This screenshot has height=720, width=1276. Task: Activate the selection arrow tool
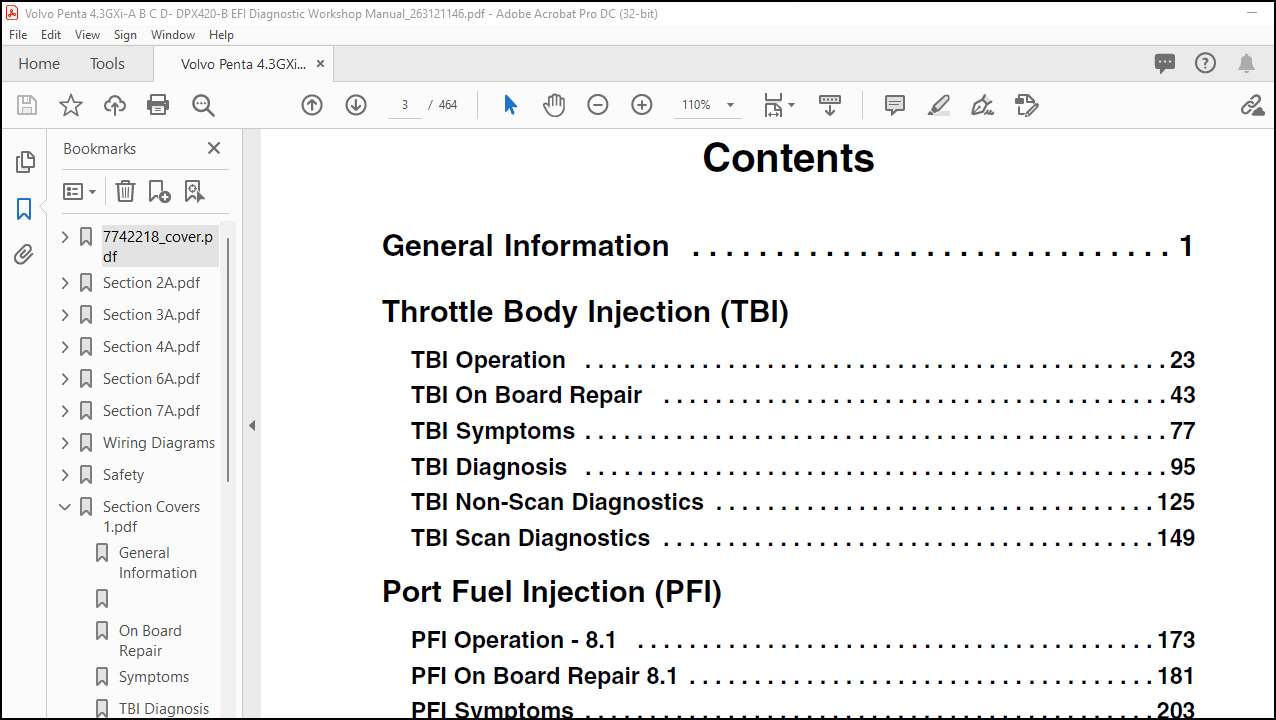pyautogui.click(x=510, y=105)
